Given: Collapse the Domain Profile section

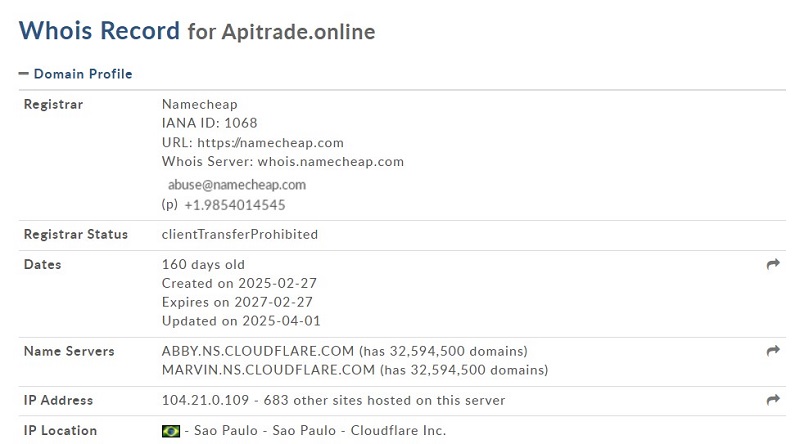Looking at the screenshot, I should (x=76, y=74).
